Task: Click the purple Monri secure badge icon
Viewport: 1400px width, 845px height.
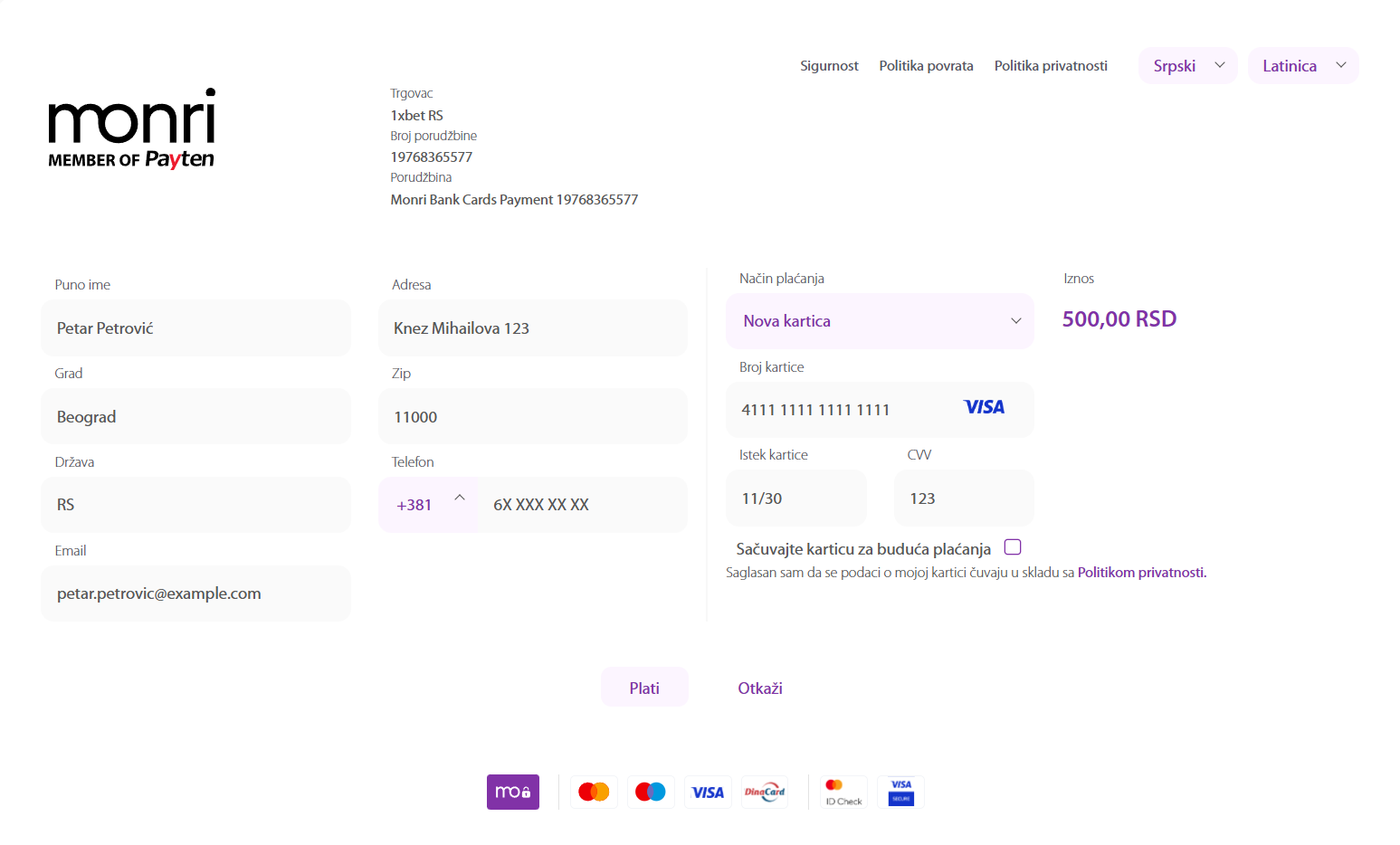Action: 512,792
